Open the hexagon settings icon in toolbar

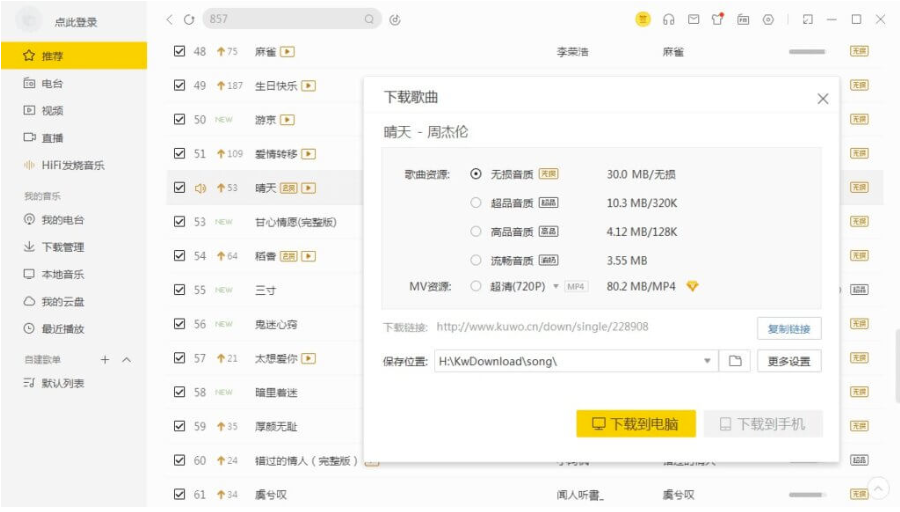click(x=768, y=19)
